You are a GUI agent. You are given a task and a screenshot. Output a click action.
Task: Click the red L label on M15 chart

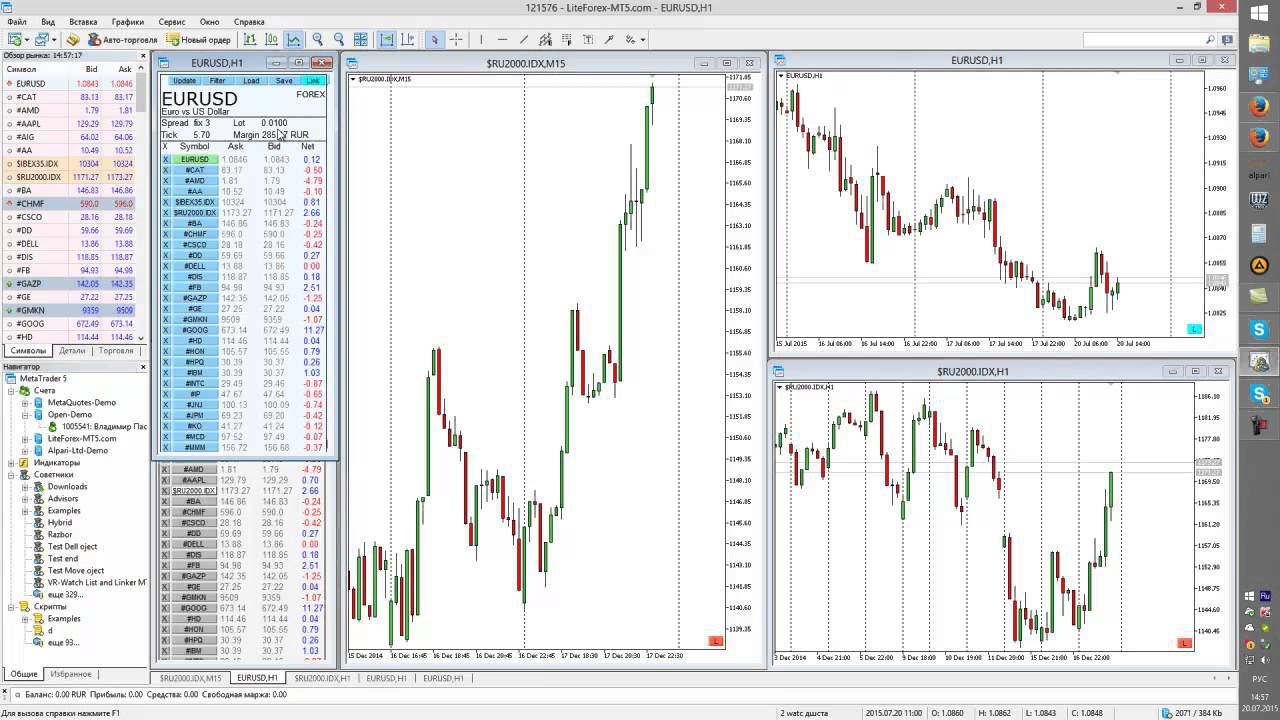coord(715,641)
